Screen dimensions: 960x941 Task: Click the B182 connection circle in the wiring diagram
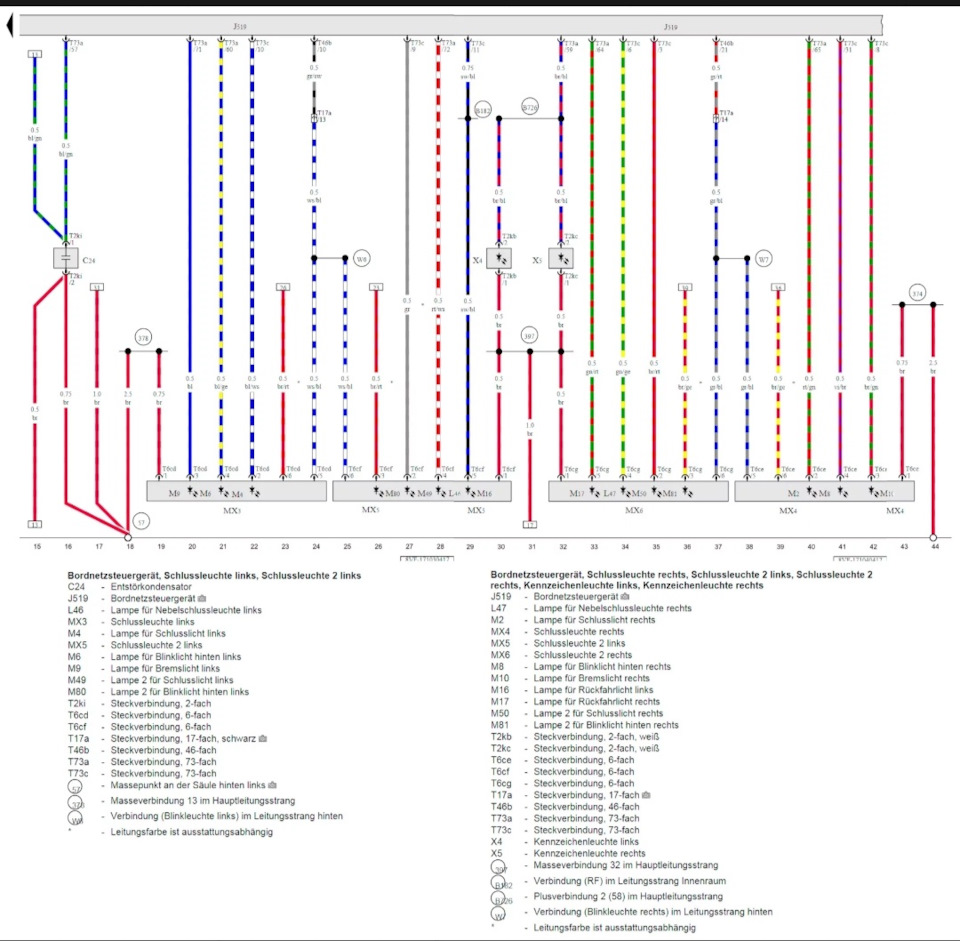click(483, 111)
